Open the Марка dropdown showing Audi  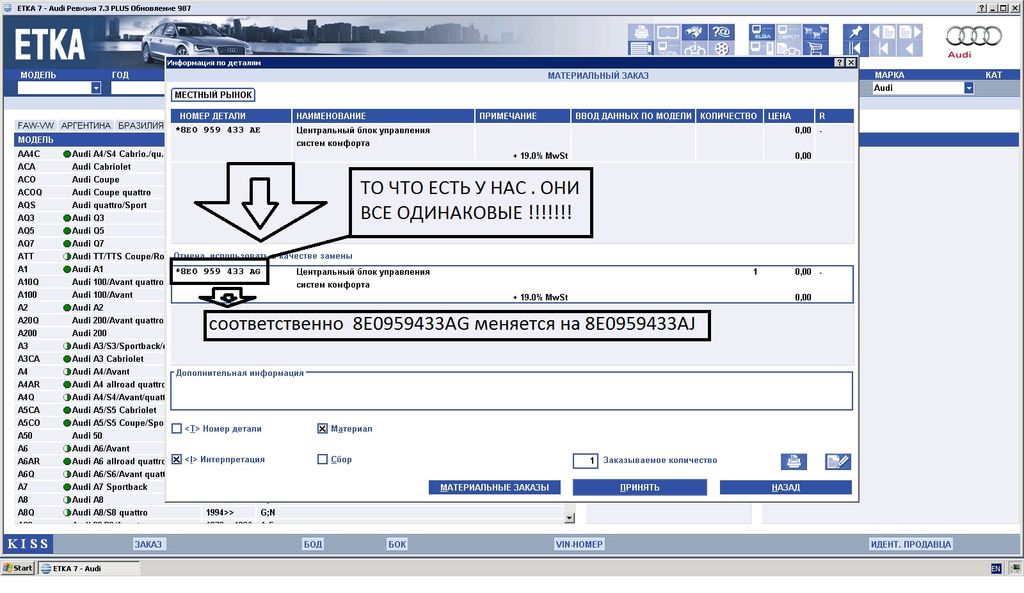tap(968, 88)
